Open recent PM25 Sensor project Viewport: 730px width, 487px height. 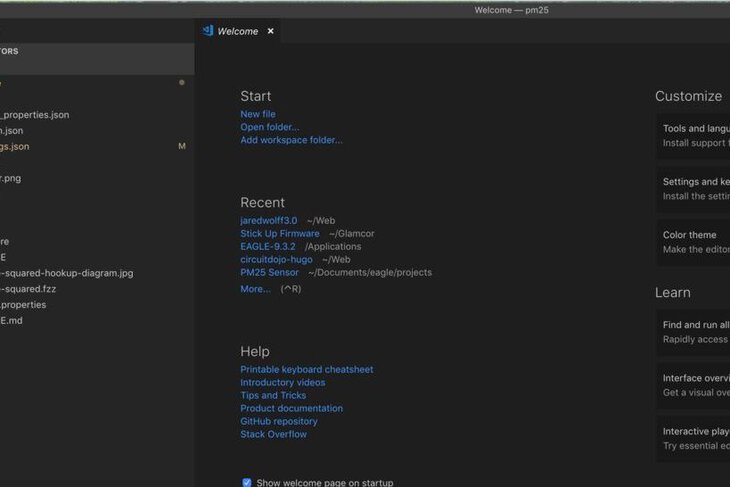pyautogui.click(x=269, y=272)
